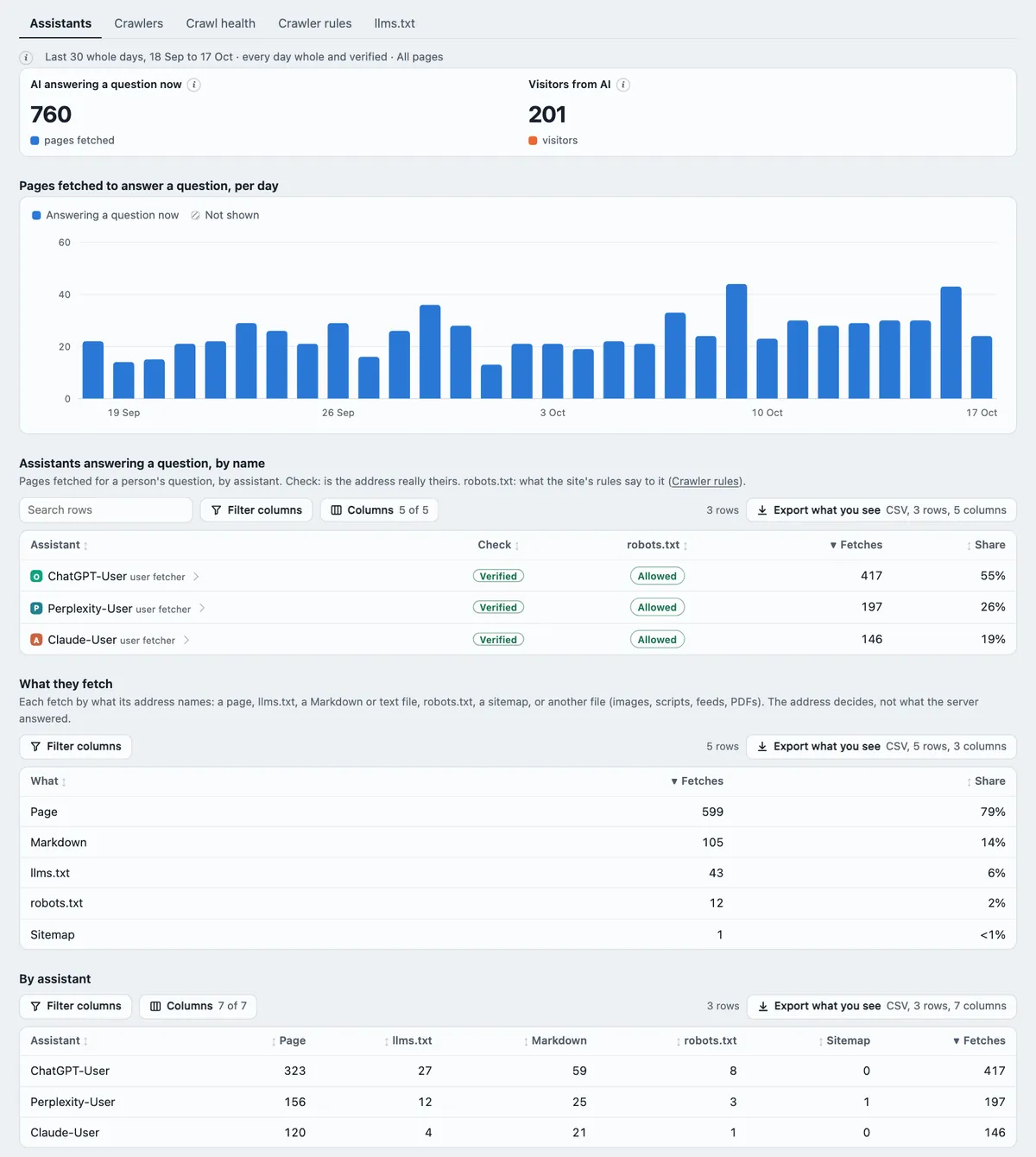Click Verified badge in ChatGPT-User row
The height and width of the screenshot is (1157, 1036).
point(498,576)
